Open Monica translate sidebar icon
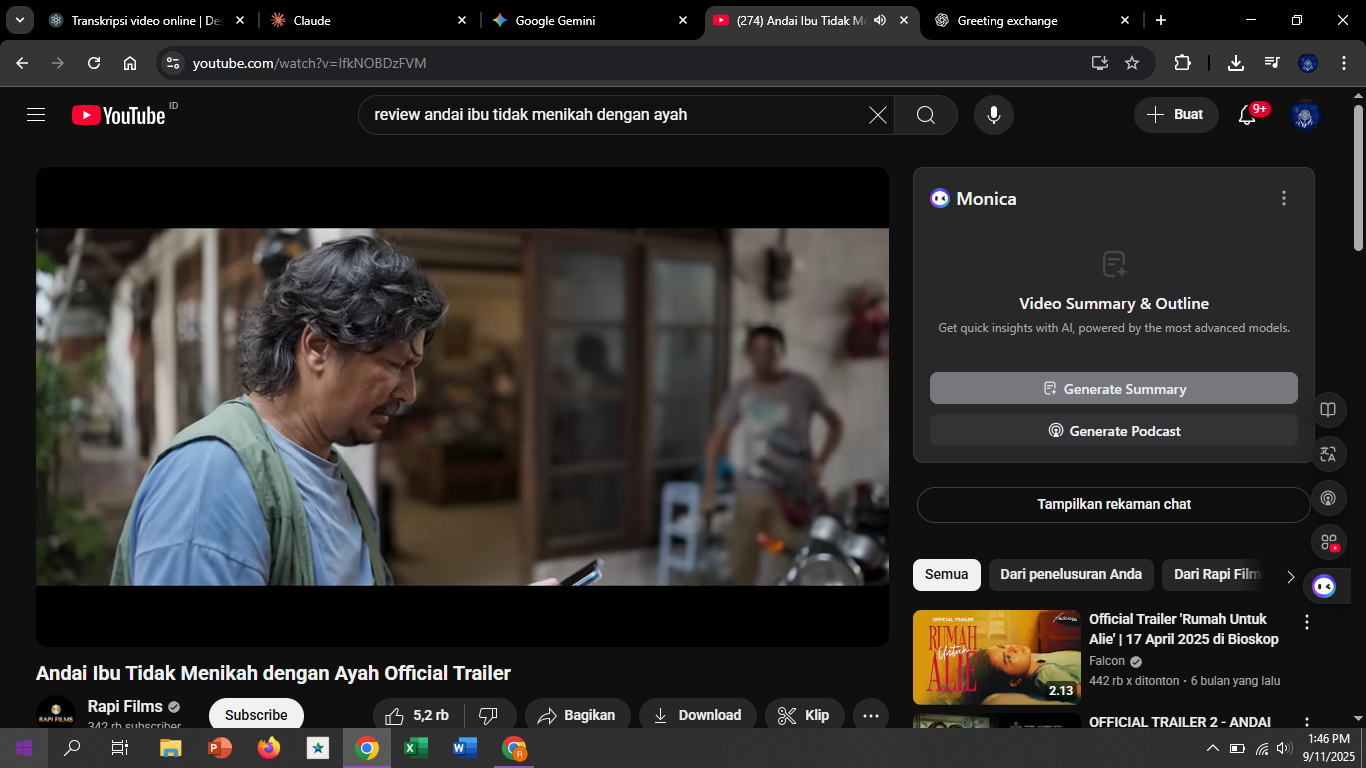 (x=1328, y=454)
